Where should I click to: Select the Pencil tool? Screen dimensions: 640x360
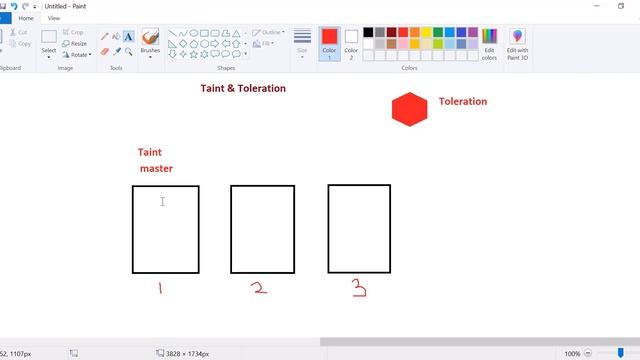[104, 37]
